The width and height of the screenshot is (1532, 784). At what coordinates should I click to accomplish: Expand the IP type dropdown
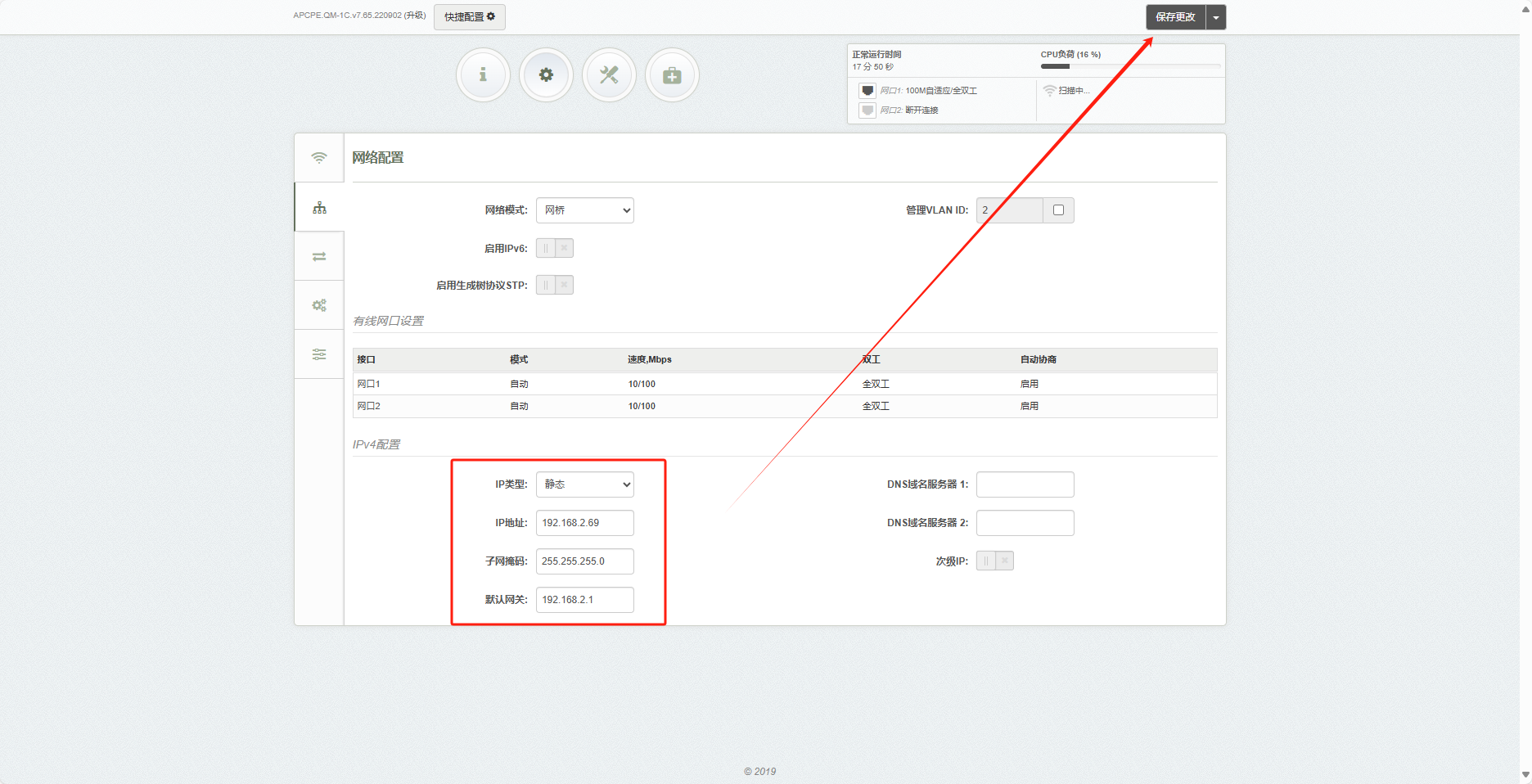pos(584,484)
